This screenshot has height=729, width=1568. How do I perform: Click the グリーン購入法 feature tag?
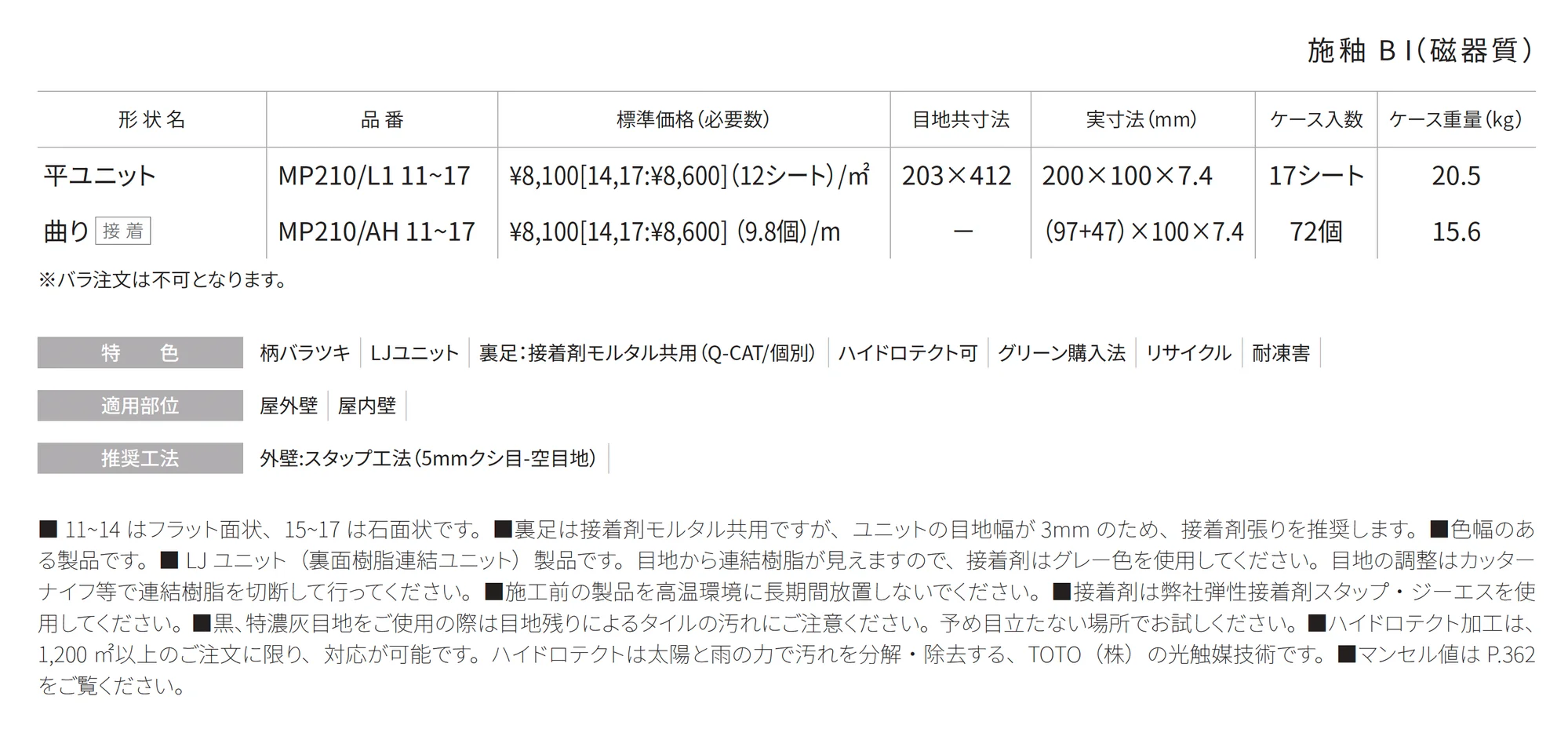point(1061,353)
